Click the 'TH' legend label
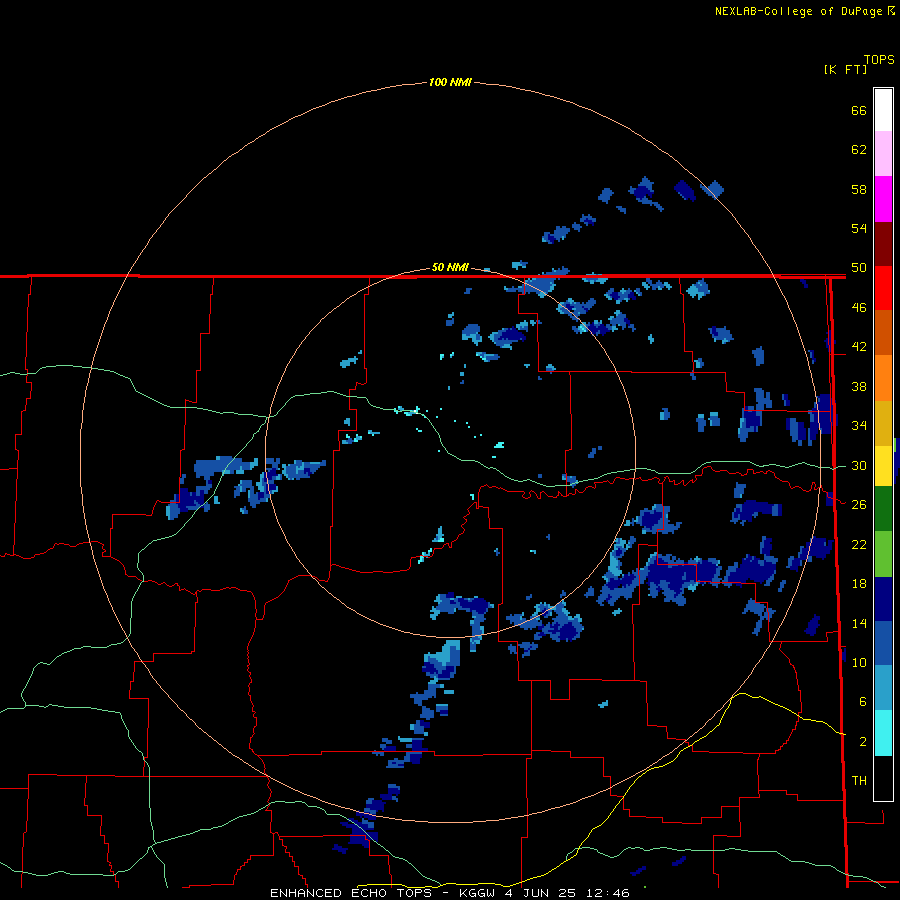The width and height of the screenshot is (900, 900). (859, 781)
